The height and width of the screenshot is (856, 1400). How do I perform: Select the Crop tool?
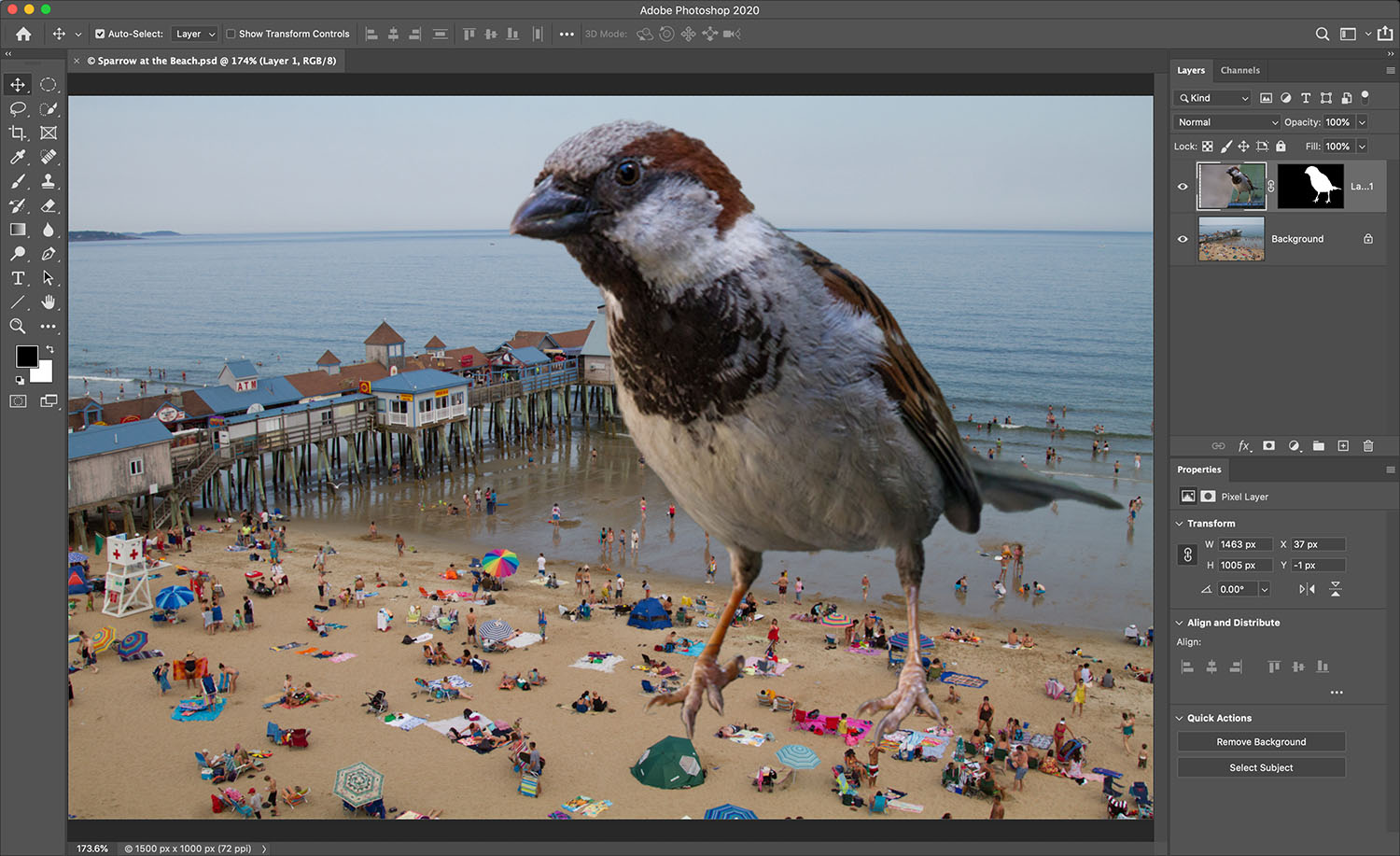point(18,133)
